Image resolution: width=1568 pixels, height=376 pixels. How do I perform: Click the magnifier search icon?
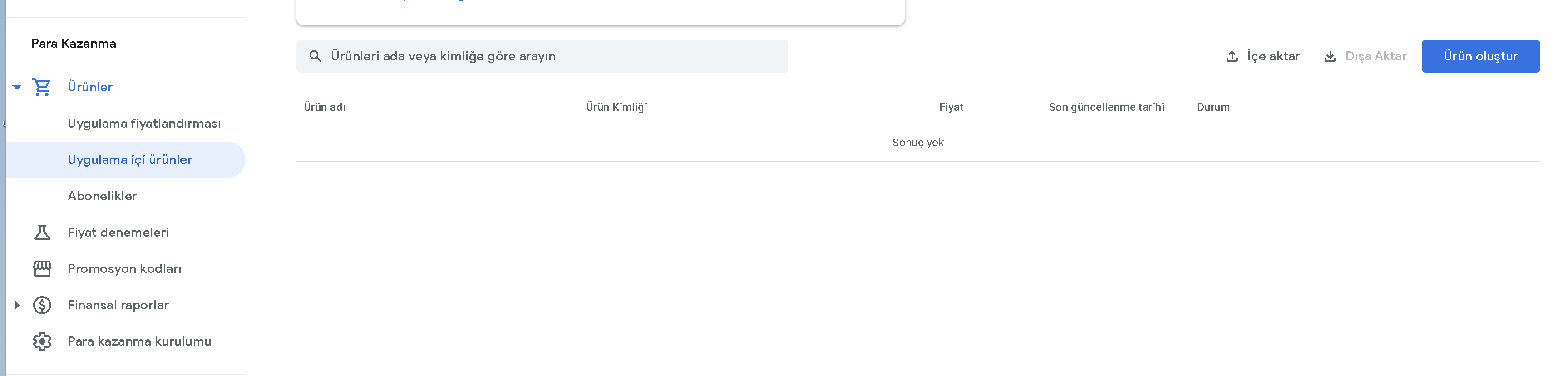click(315, 57)
